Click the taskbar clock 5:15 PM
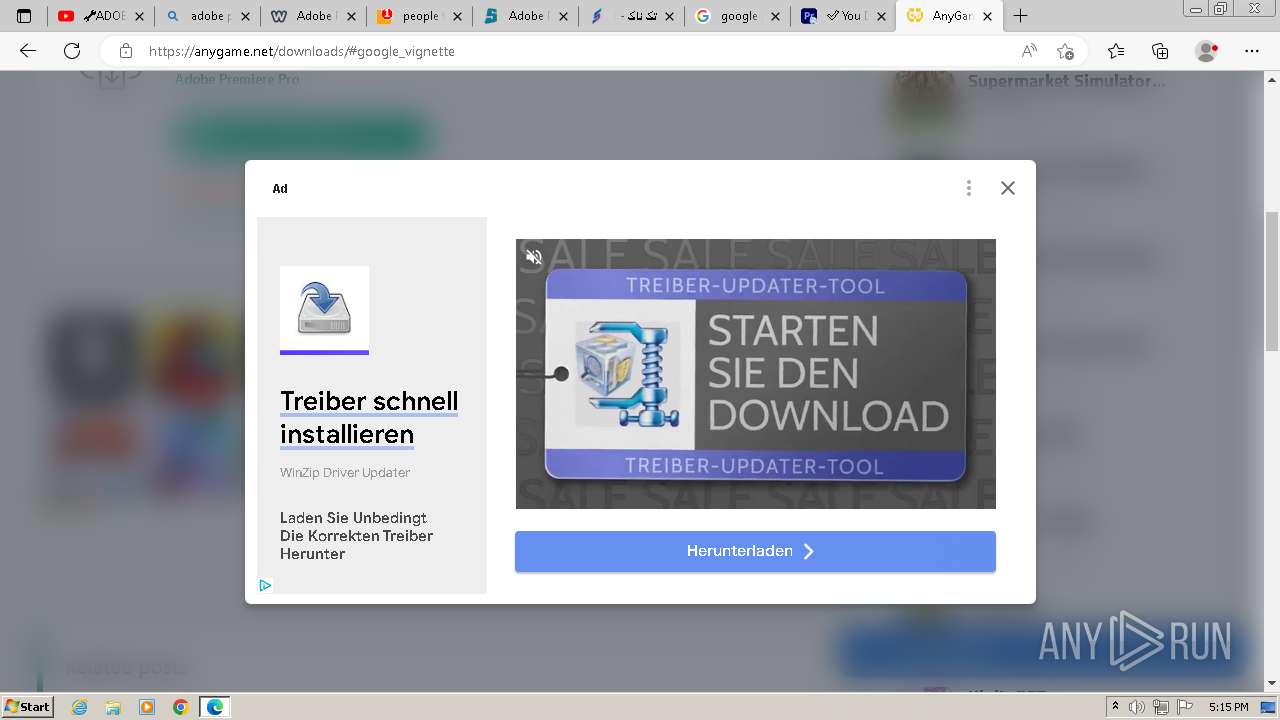The width and height of the screenshot is (1280, 720). (x=1228, y=707)
